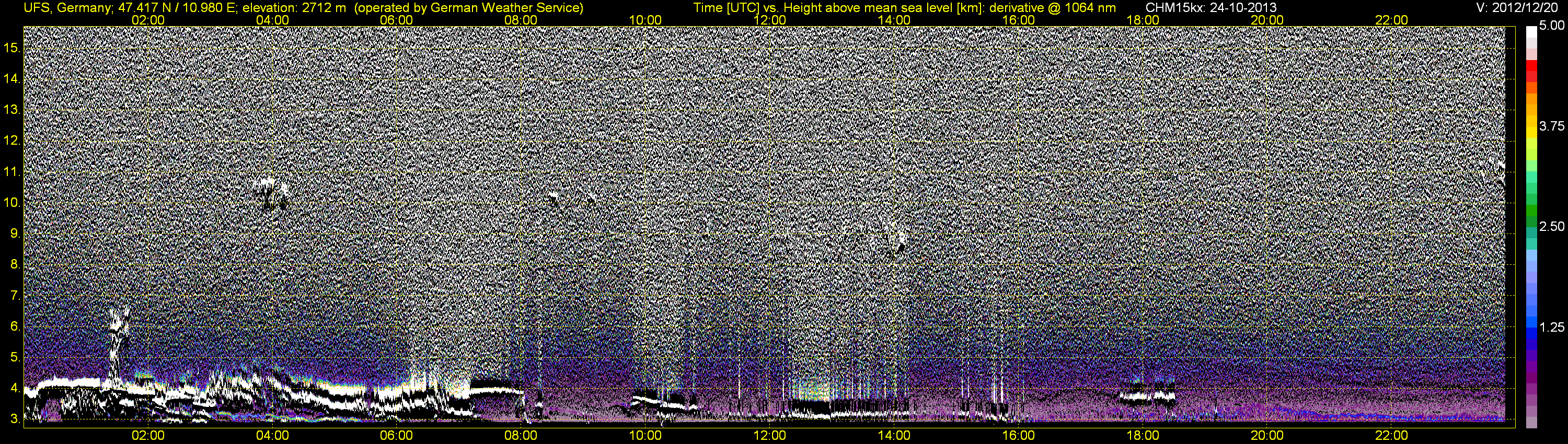This screenshot has height=444, width=1568.
Task: Click the height axis label '3.'
Action: 15,419
